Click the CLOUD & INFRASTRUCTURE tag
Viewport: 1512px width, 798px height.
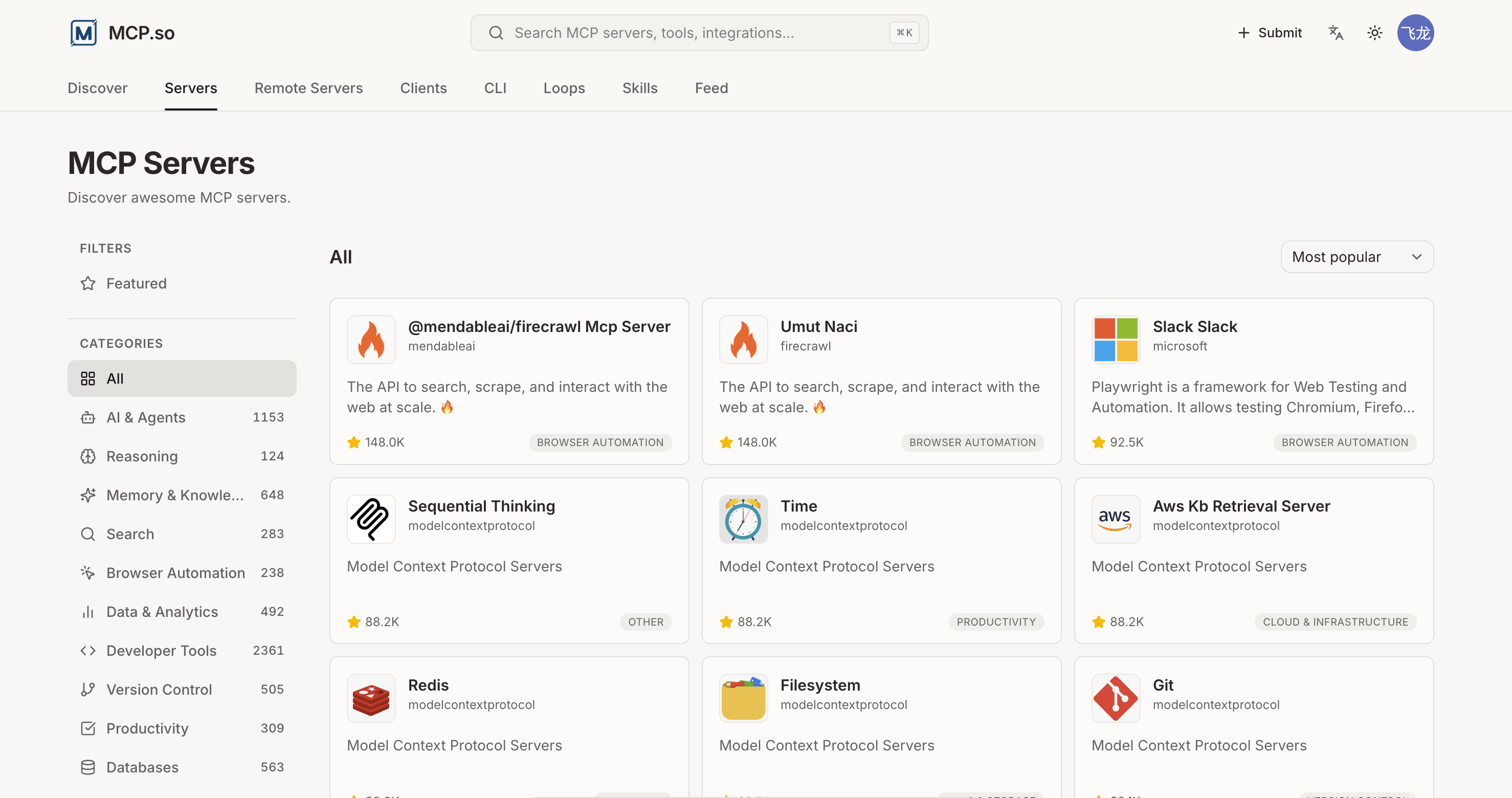pos(1336,622)
